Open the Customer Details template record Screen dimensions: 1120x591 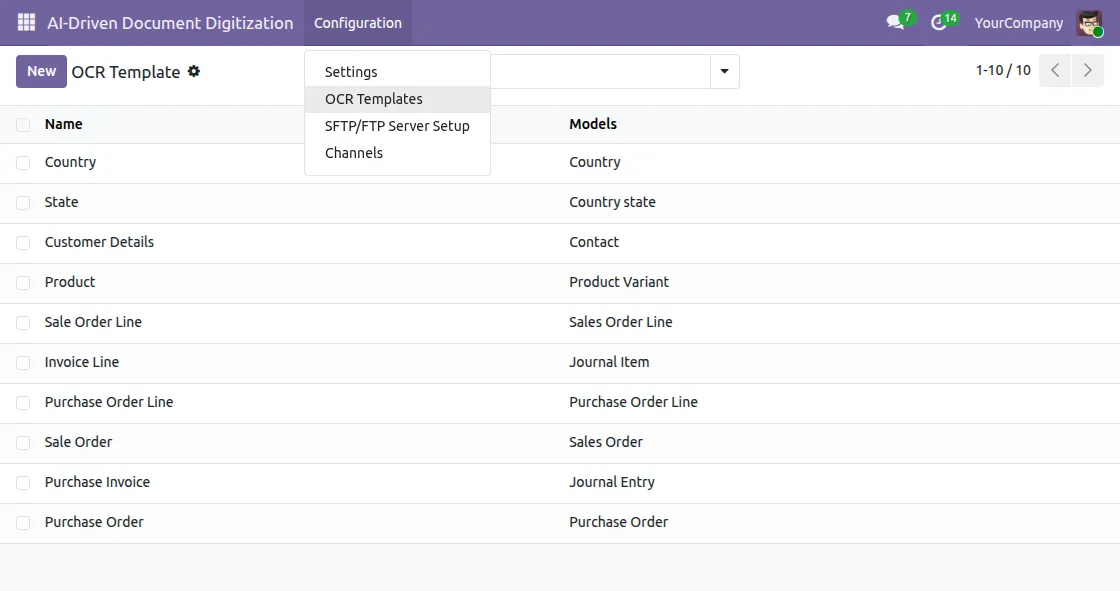tap(99, 242)
